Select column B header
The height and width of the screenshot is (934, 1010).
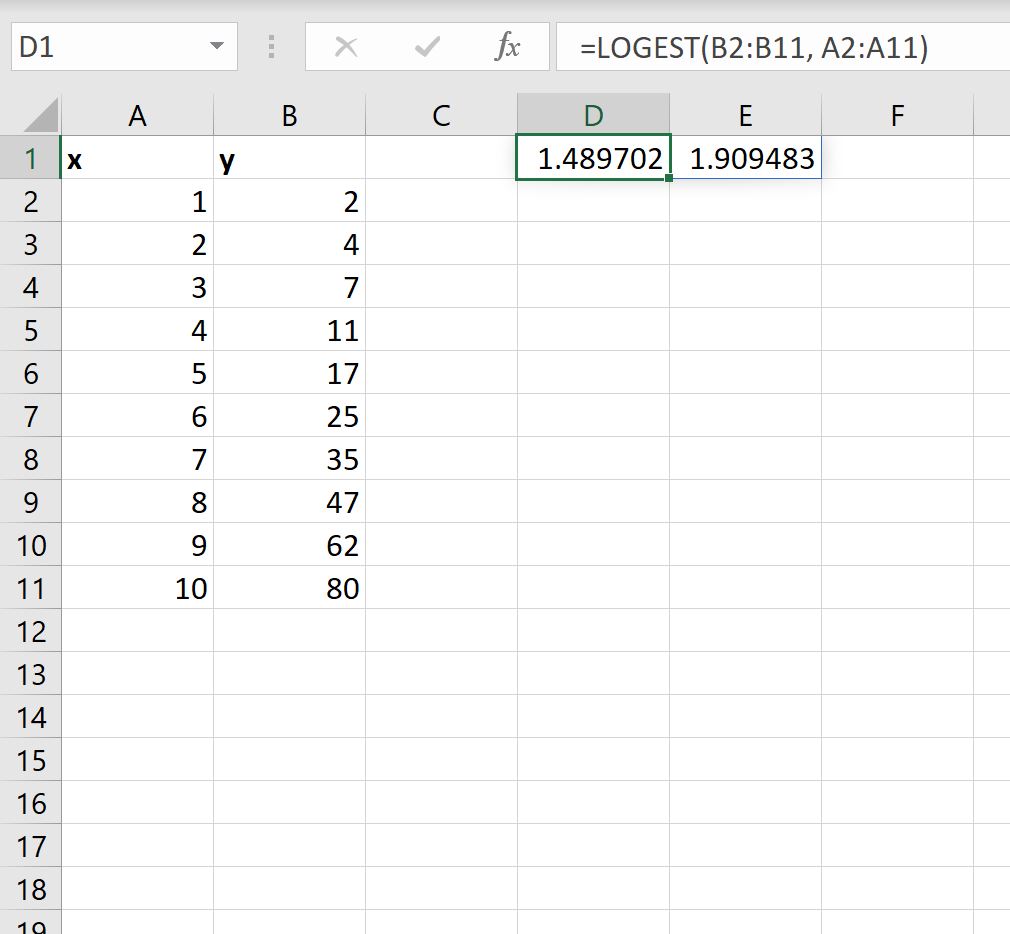289,115
